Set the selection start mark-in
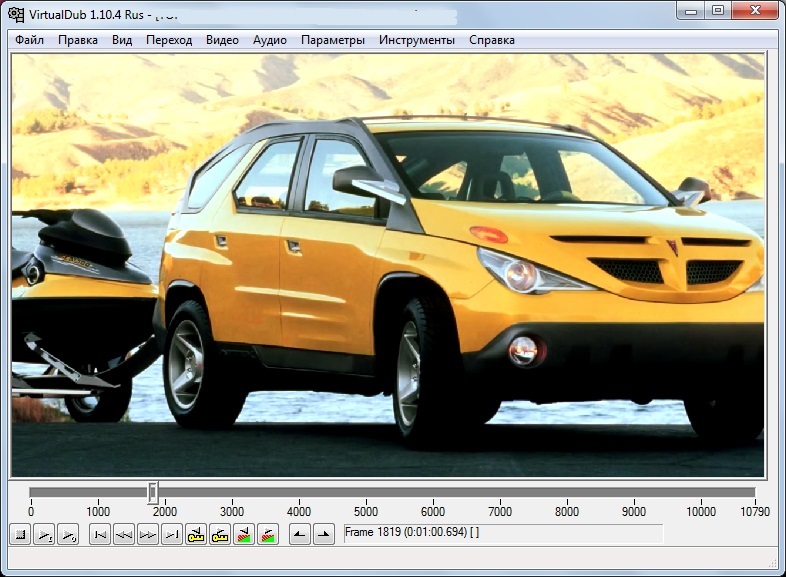Image resolution: width=786 pixels, height=577 pixels. 300,534
